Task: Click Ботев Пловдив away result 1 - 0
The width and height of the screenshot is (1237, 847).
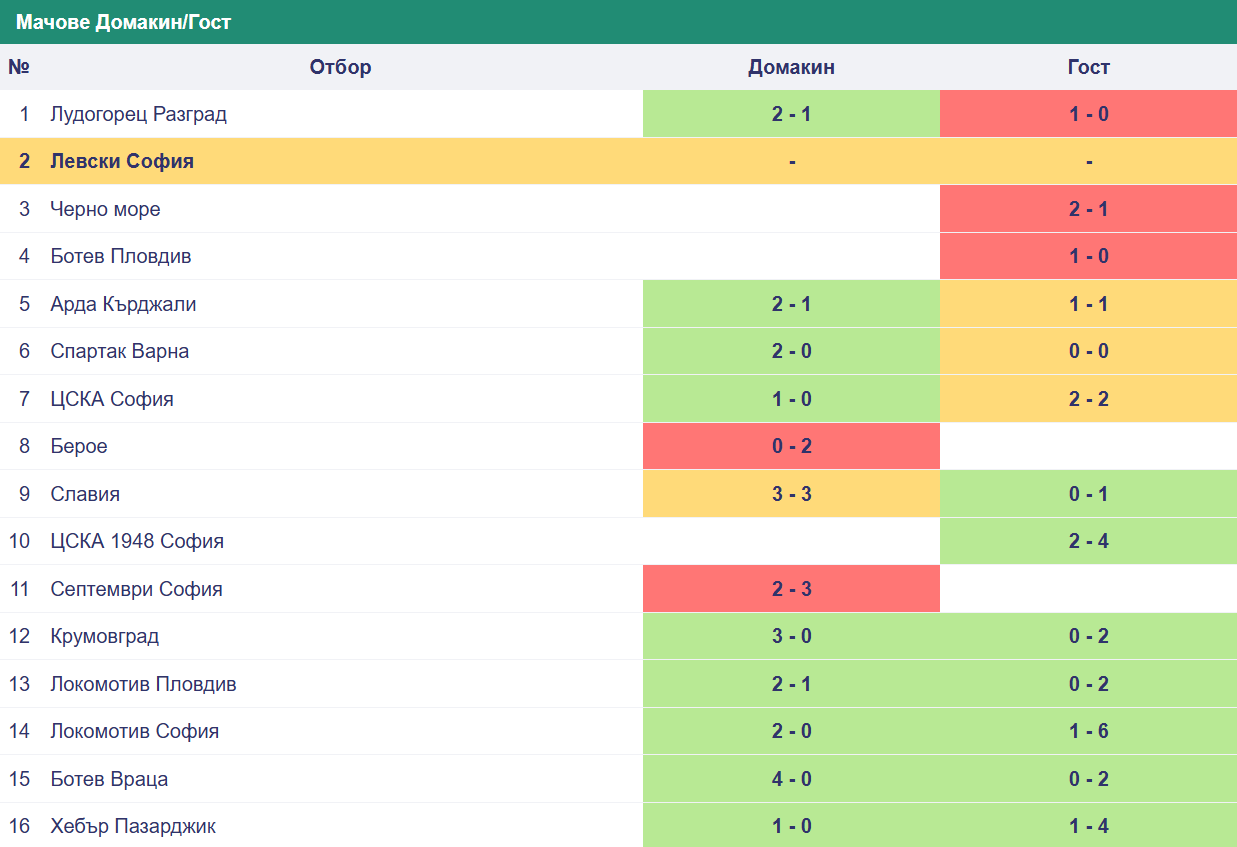Action: pos(1088,256)
